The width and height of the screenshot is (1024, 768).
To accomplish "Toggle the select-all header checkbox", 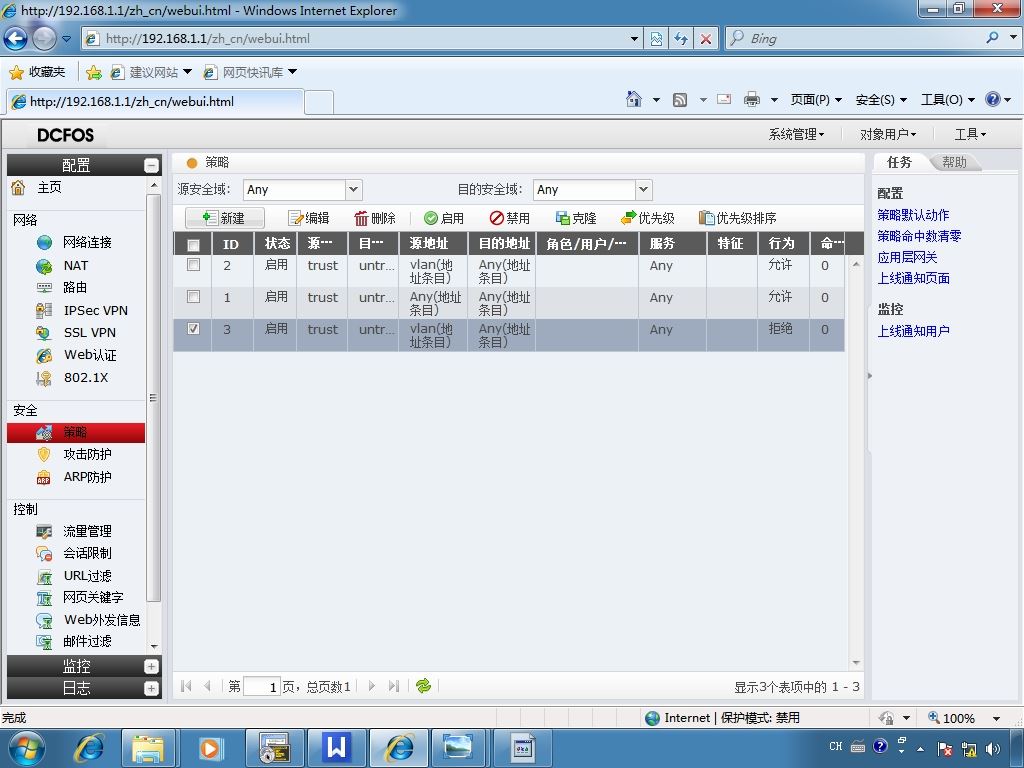I will pyautogui.click(x=193, y=245).
